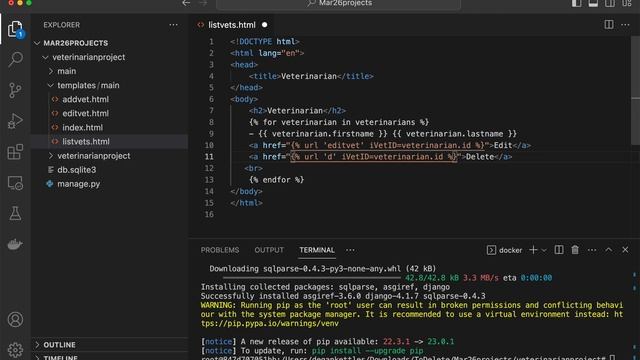Go back in navigation history
The width and height of the screenshot is (640, 360).
(x=186, y=3)
